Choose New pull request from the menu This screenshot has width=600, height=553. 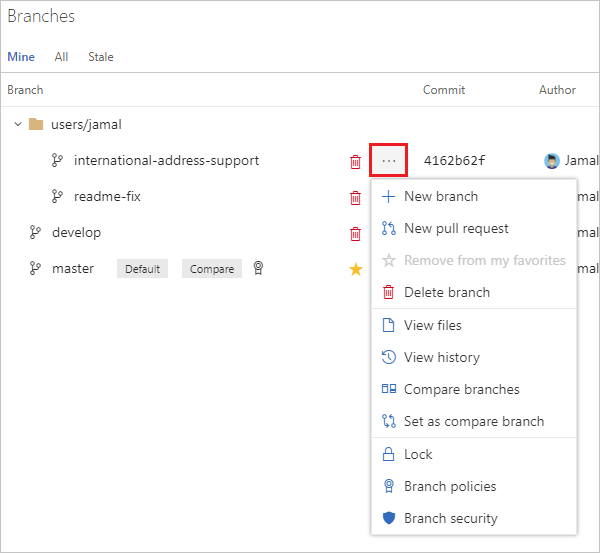pyautogui.click(x=474, y=228)
